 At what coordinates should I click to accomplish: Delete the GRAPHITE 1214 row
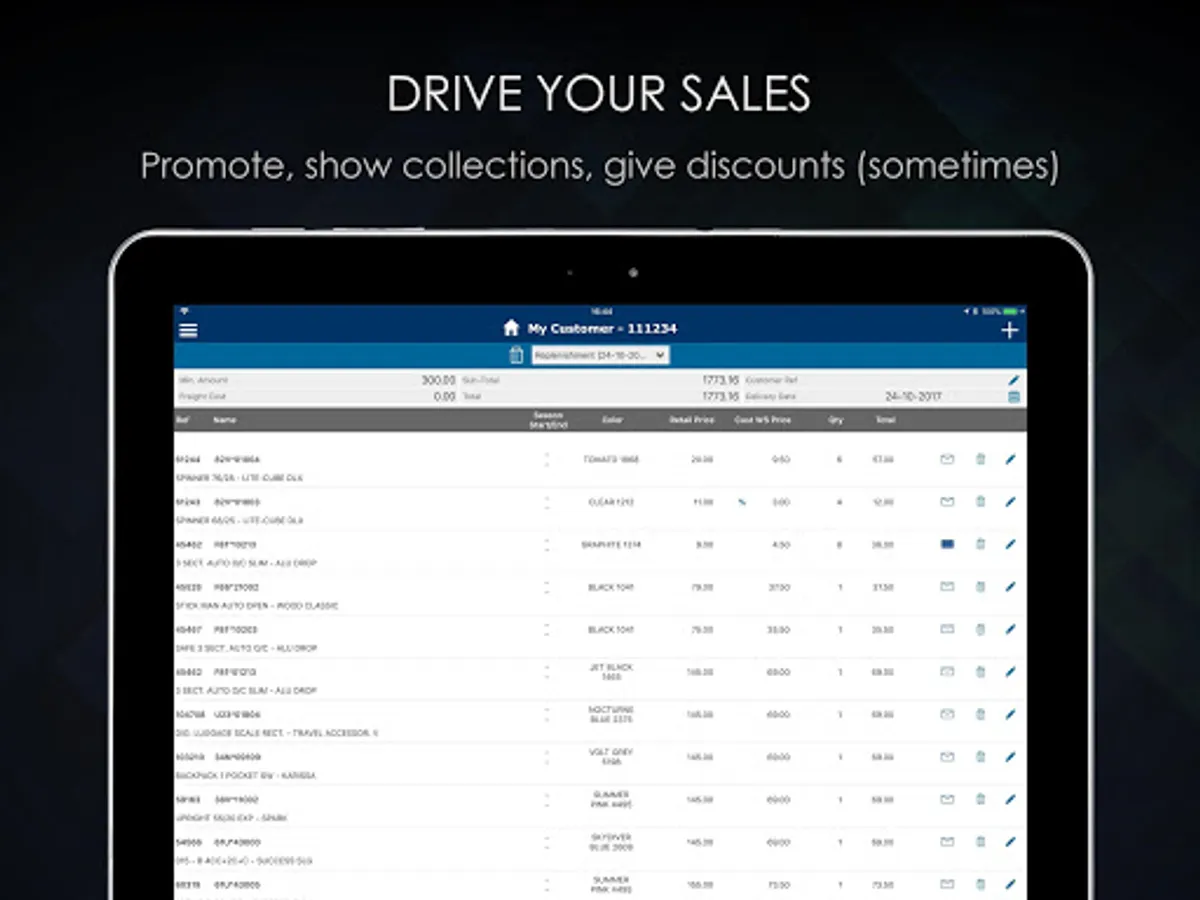click(x=980, y=544)
